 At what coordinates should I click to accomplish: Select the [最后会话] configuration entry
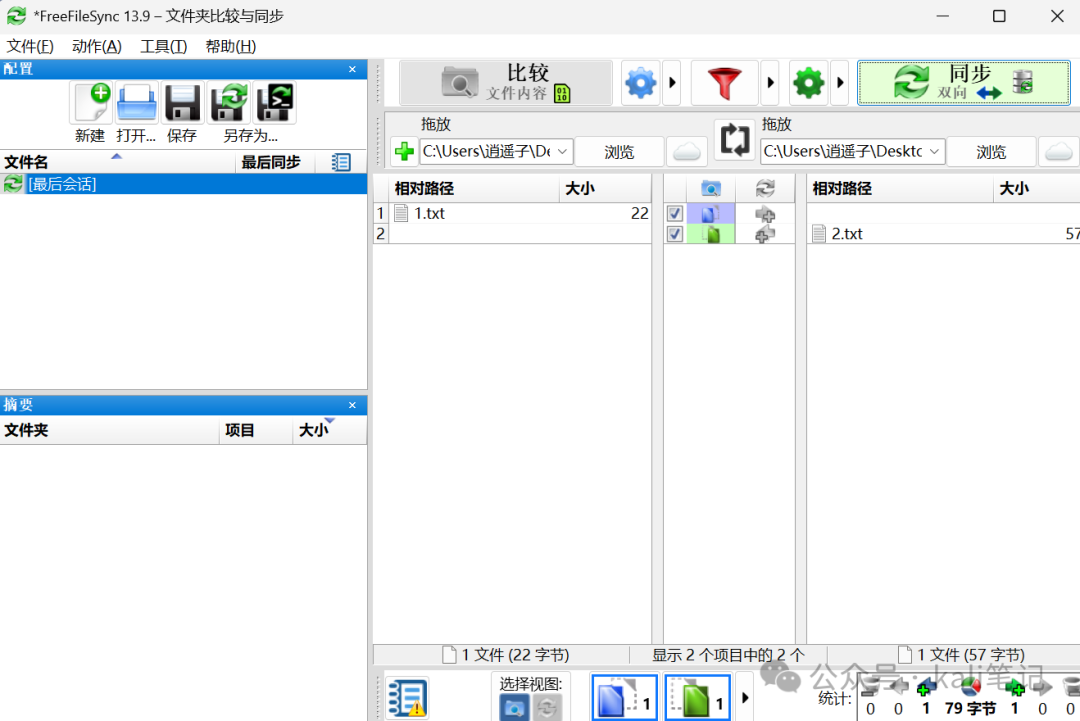pyautogui.click(x=183, y=184)
